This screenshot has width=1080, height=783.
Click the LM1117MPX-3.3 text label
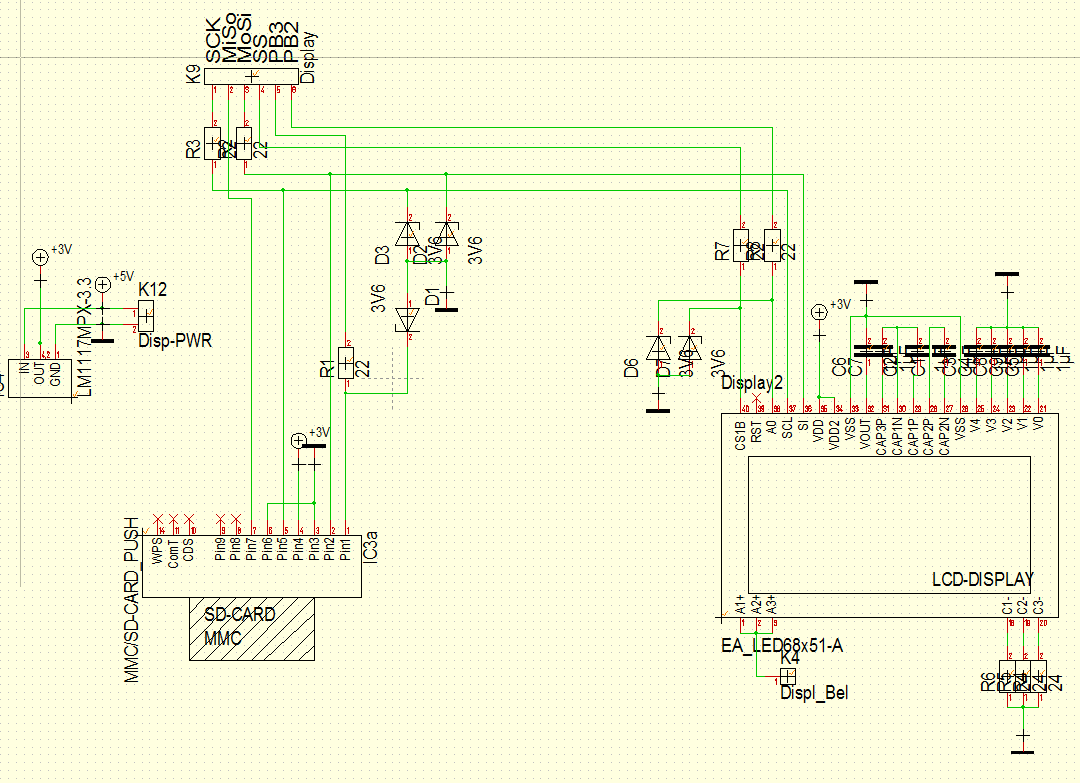pos(84,337)
